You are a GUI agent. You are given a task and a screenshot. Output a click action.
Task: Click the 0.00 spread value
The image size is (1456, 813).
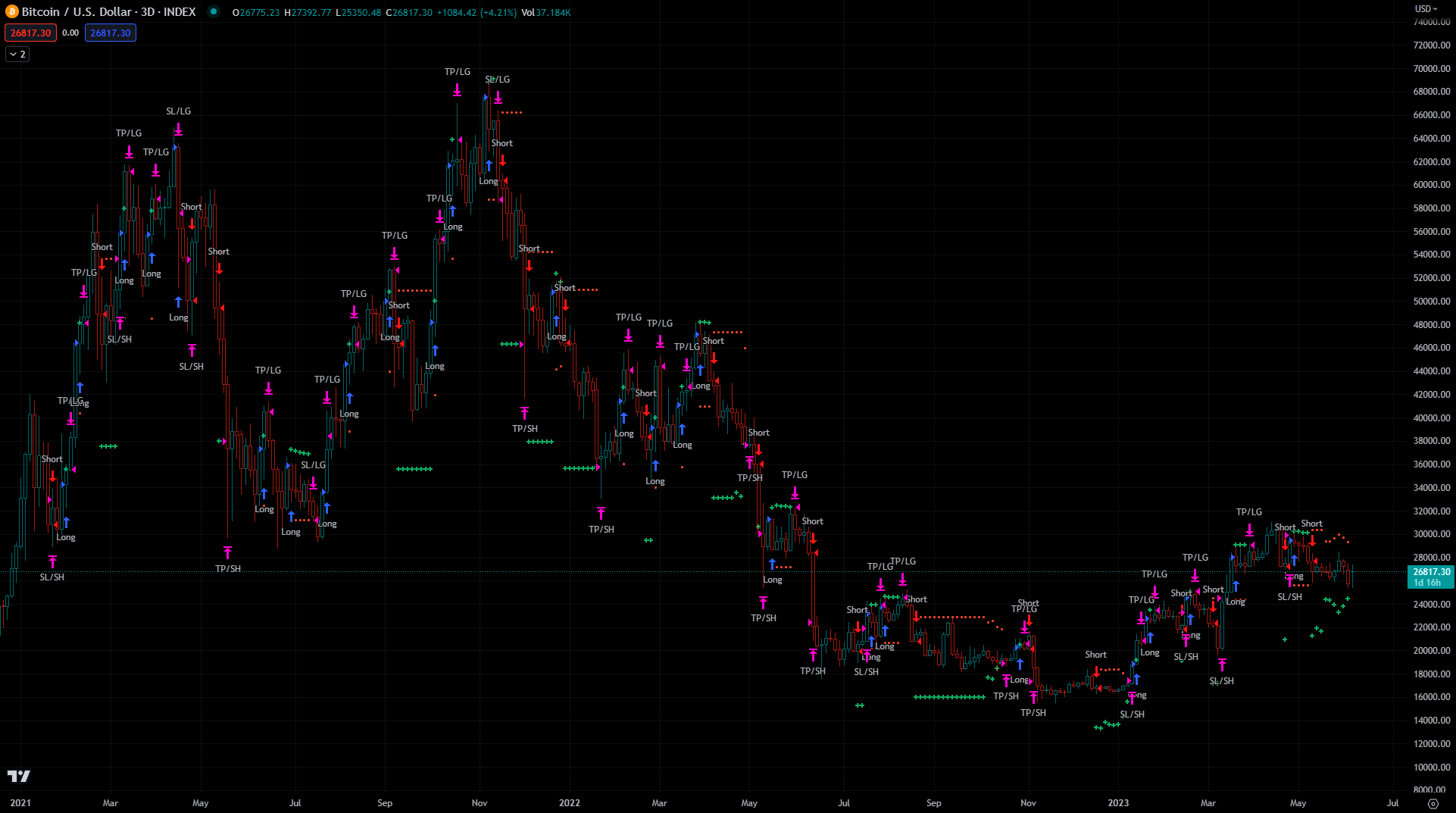pos(70,33)
